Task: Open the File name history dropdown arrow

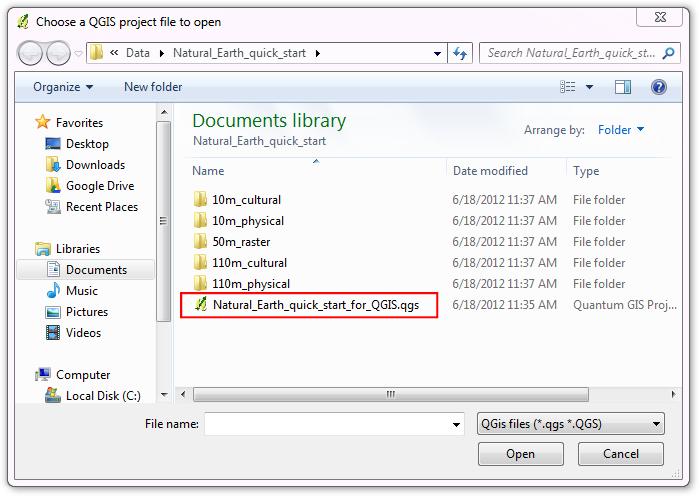Action: tap(456, 424)
